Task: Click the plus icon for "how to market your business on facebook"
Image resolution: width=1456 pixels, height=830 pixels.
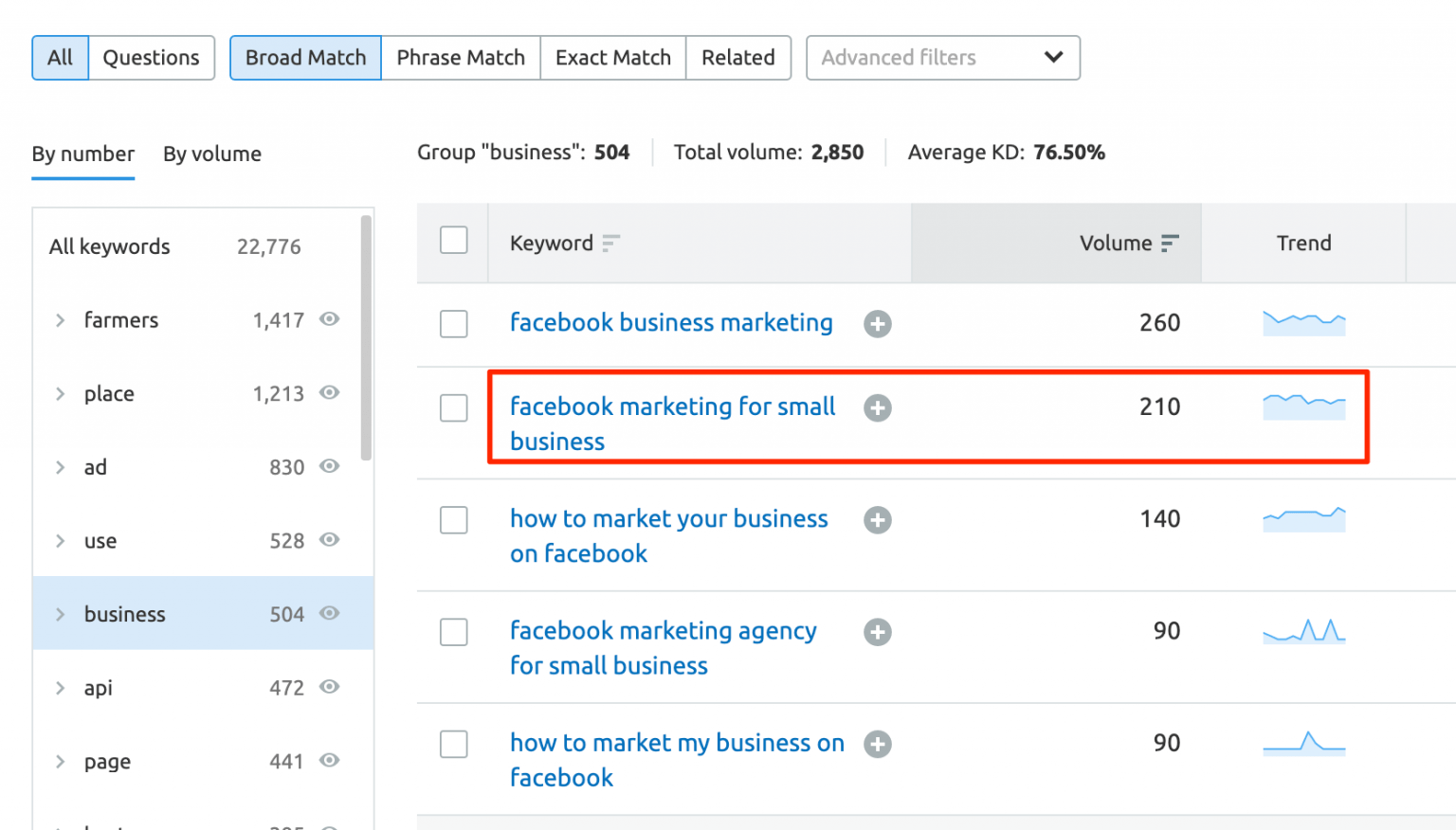Action: pos(877,519)
